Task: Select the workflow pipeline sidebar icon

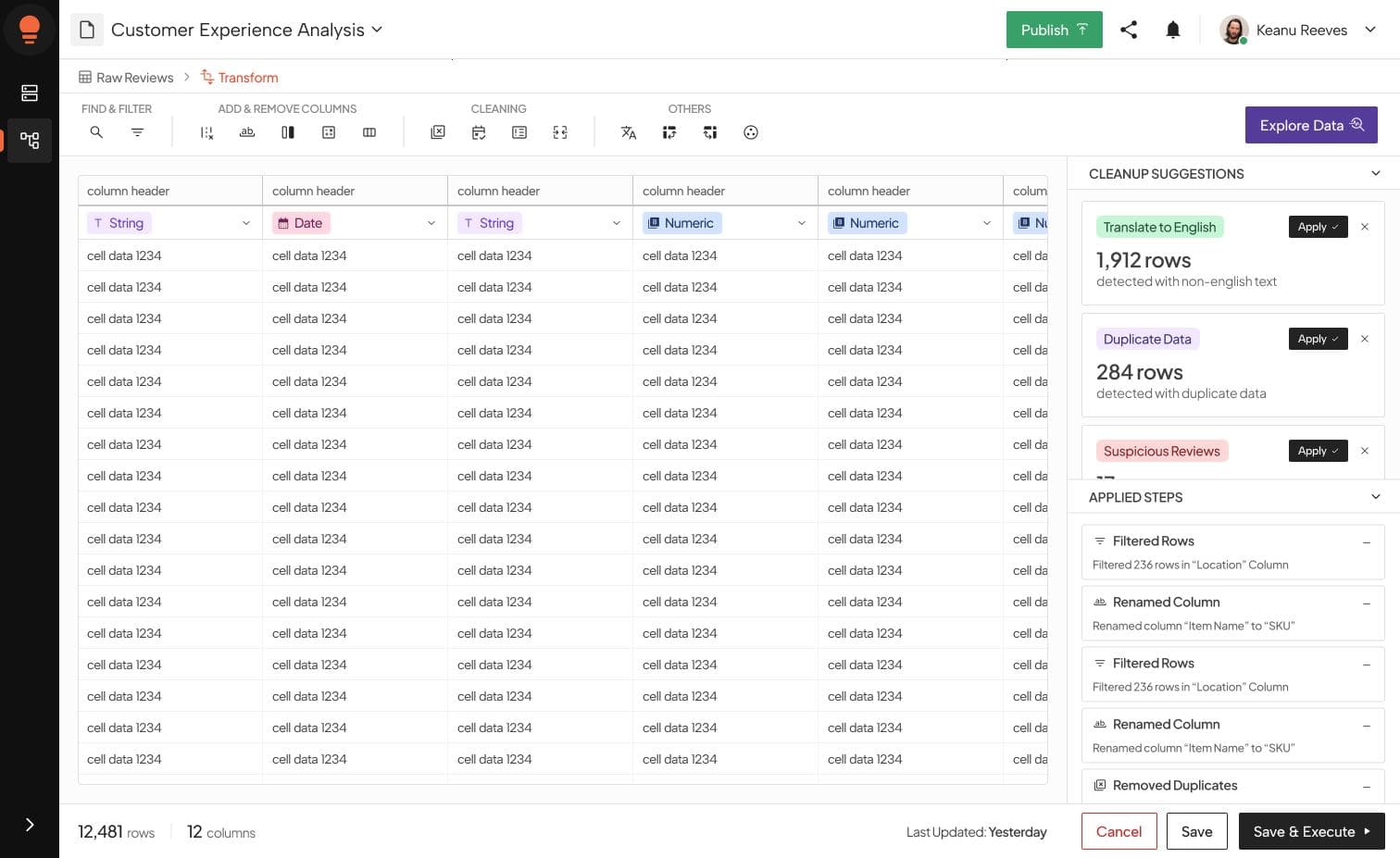Action: [30, 141]
